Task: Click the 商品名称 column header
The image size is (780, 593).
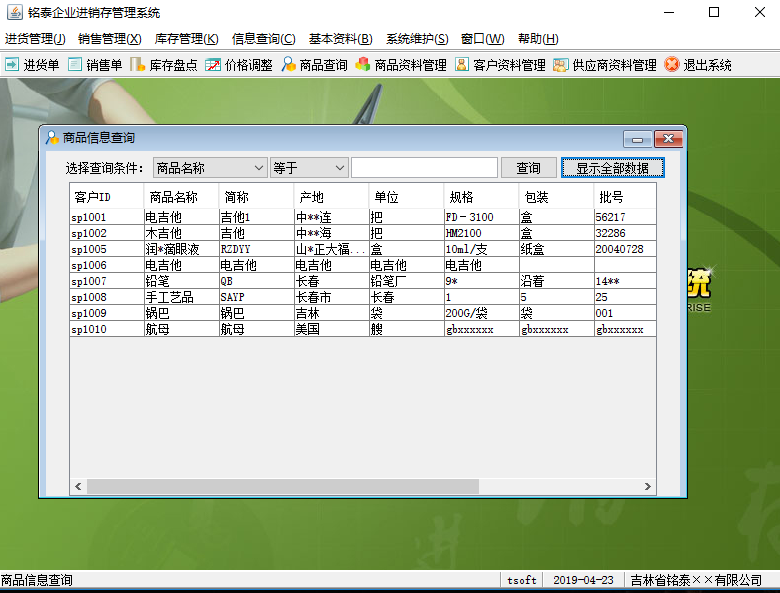Action: click(181, 197)
